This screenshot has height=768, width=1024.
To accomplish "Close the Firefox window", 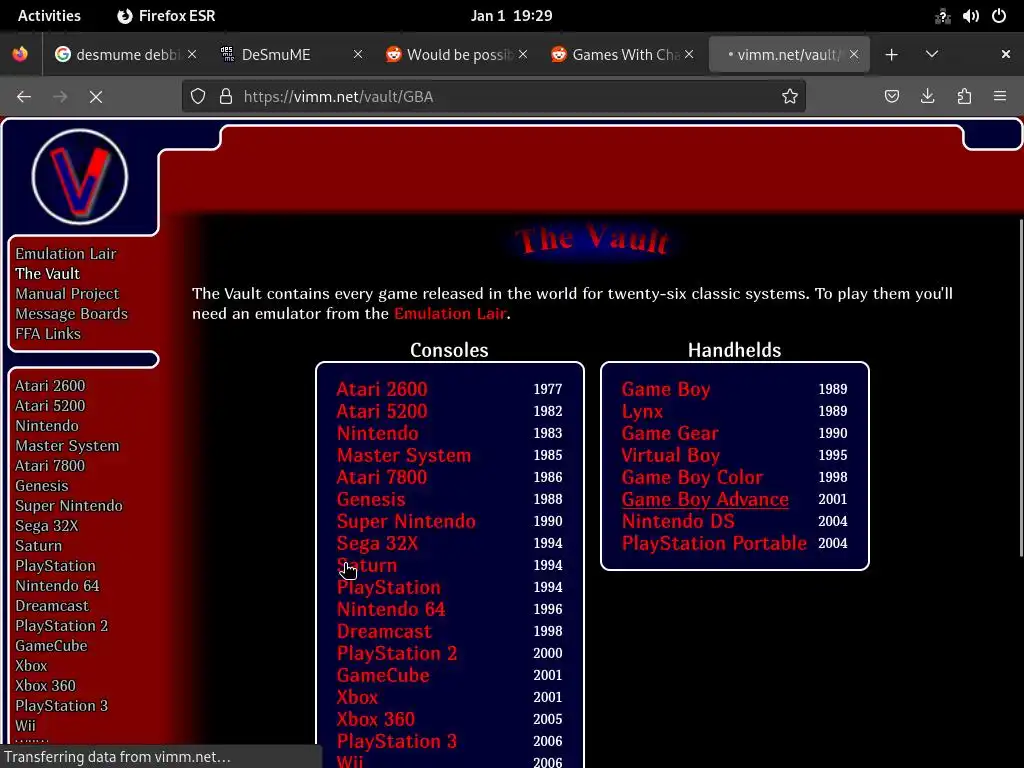I will (1006, 54).
